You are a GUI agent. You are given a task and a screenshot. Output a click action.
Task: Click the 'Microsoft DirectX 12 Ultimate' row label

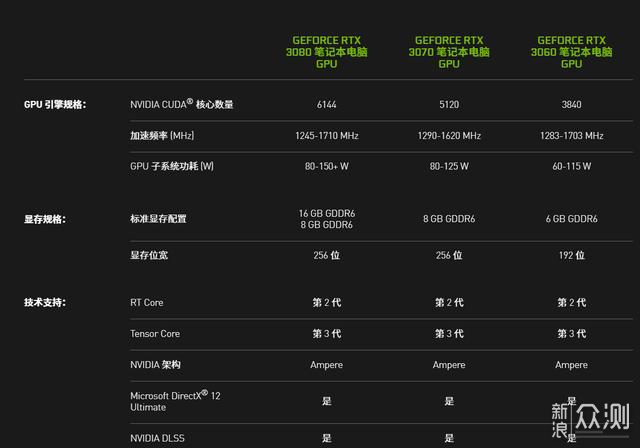coord(175,401)
